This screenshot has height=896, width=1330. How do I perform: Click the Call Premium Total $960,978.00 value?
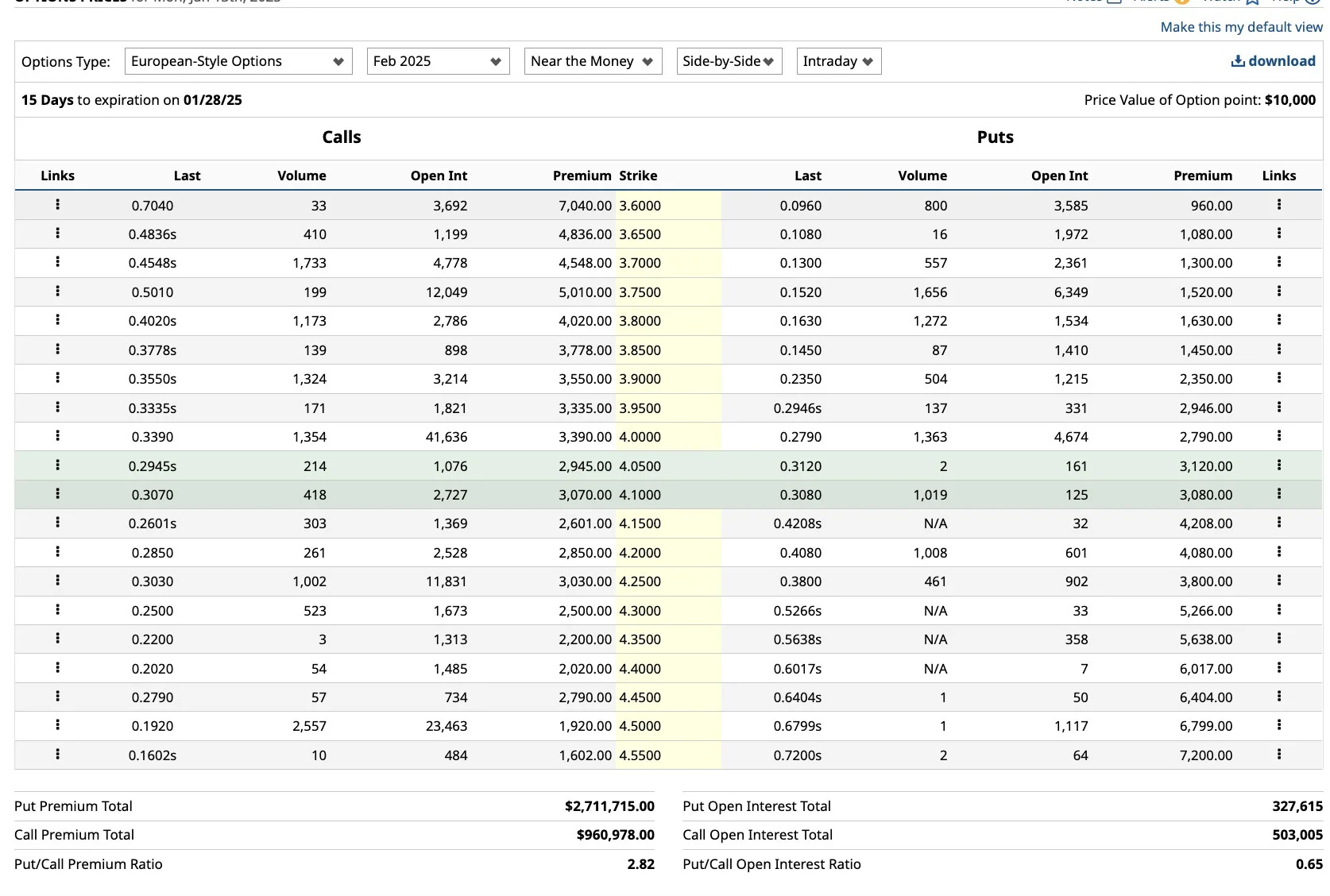tap(616, 835)
